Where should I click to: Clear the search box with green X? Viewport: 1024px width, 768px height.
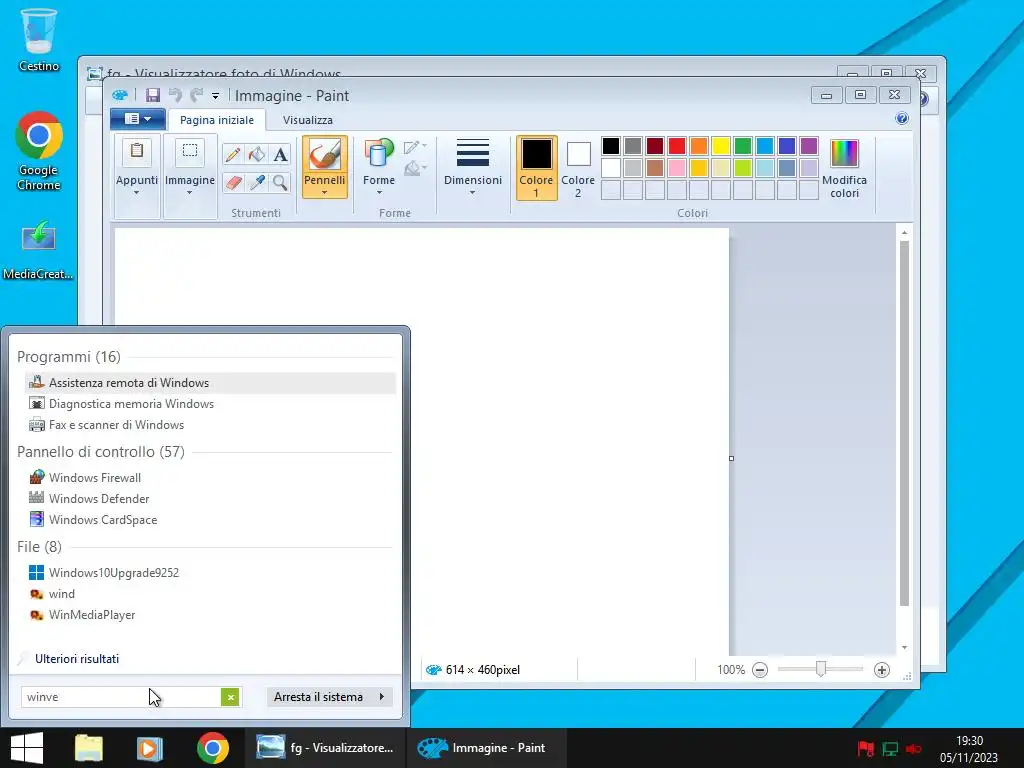(x=230, y=697)
